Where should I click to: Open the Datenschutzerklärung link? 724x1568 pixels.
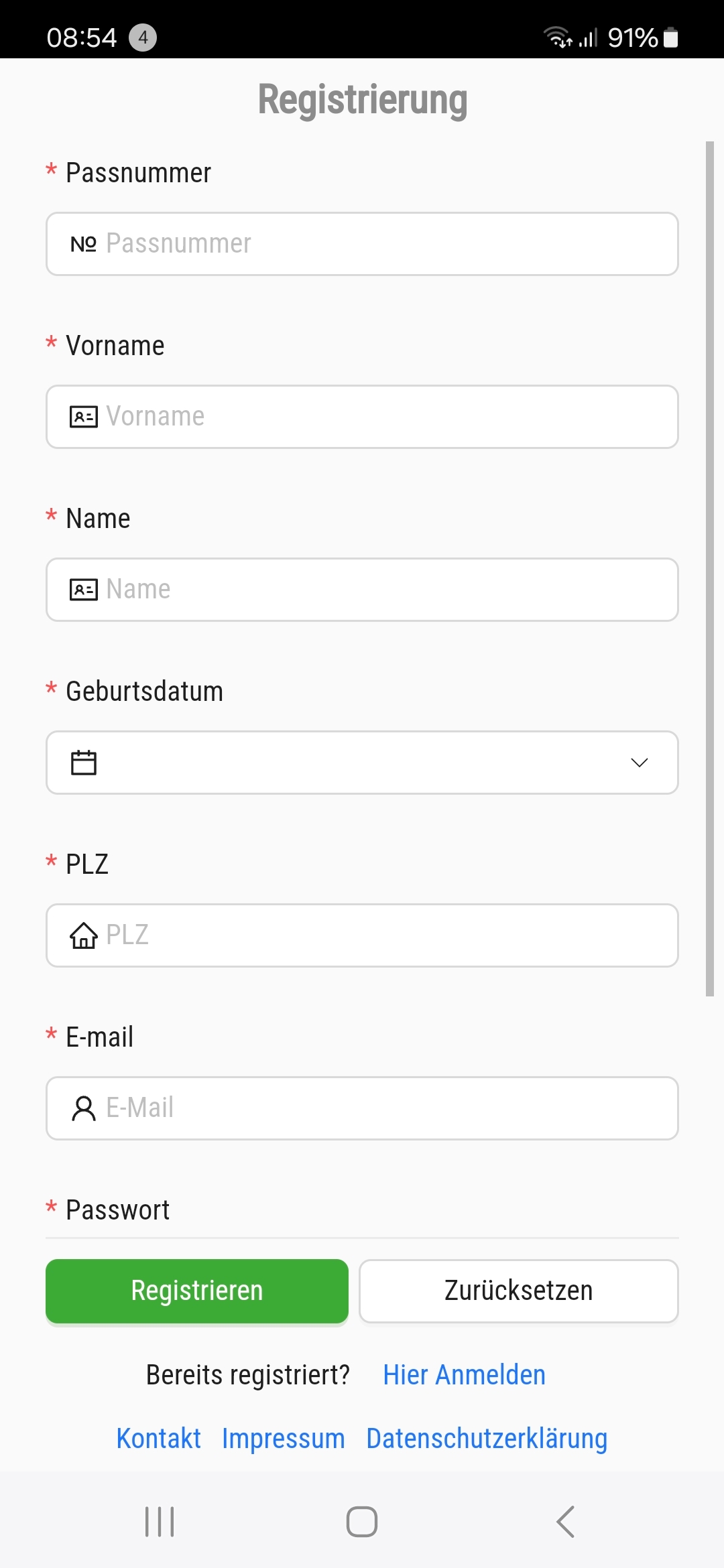(487, 1438)
